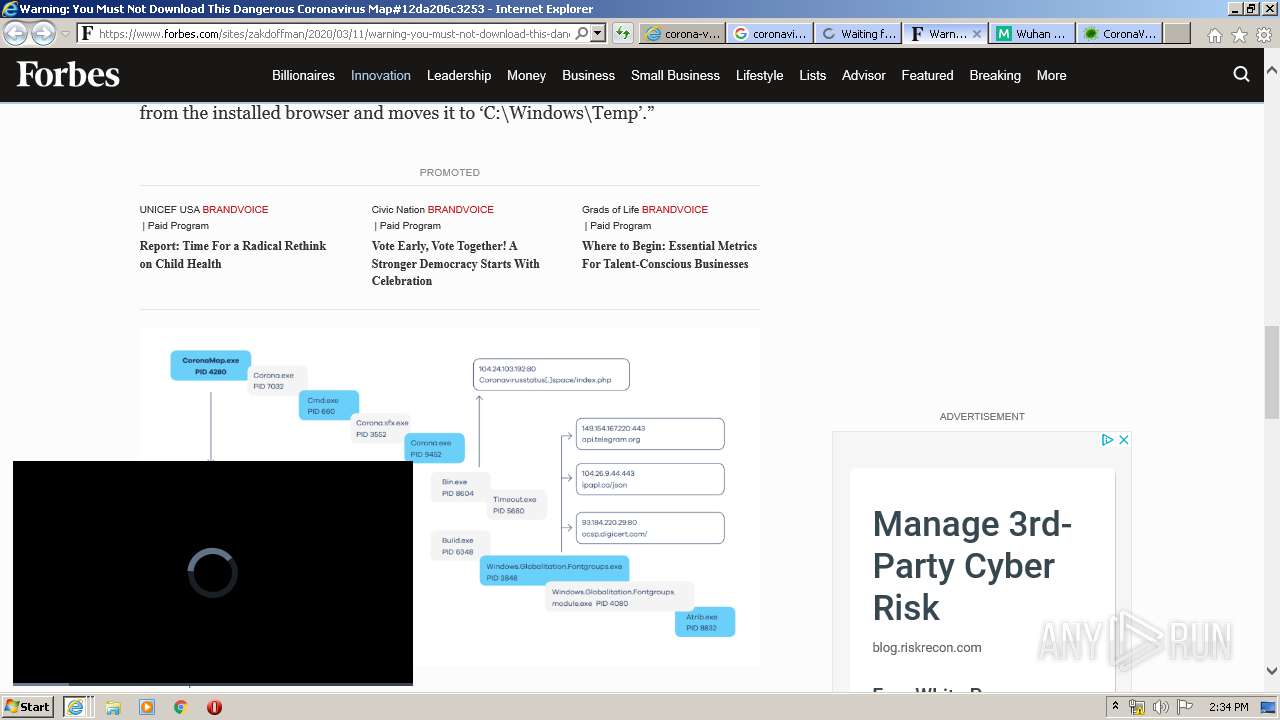Expand the address bar autocomplete dropdown
Image resolution: width=1280 pixels, height=720 pixels.
(x=598, y=33)
